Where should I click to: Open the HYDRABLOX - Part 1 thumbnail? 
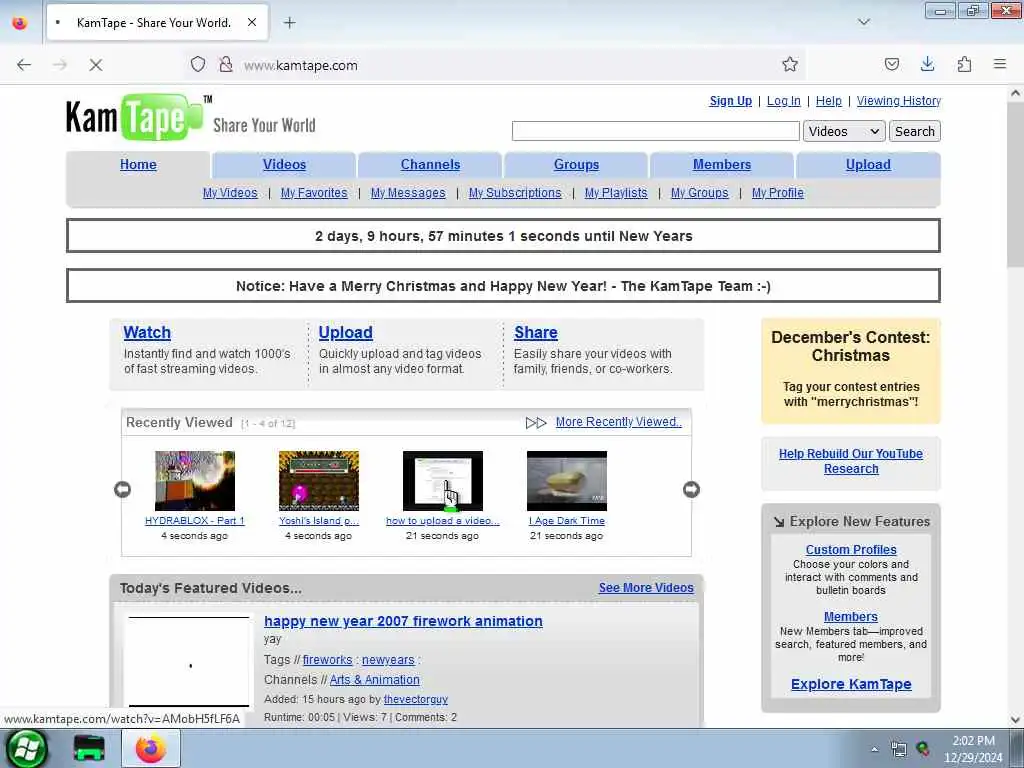[195, 481]
